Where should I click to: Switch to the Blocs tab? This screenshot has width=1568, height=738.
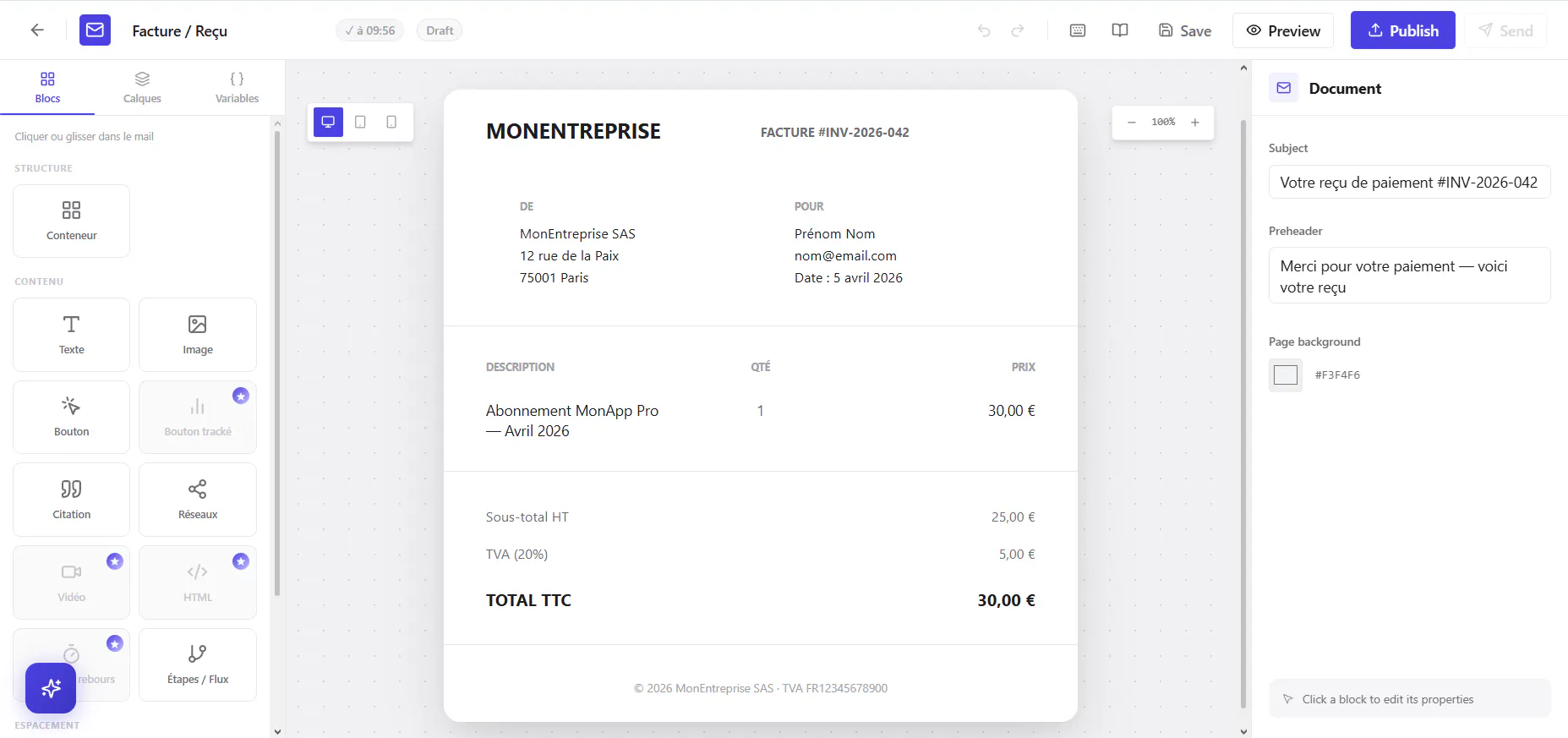pos(47,87)
